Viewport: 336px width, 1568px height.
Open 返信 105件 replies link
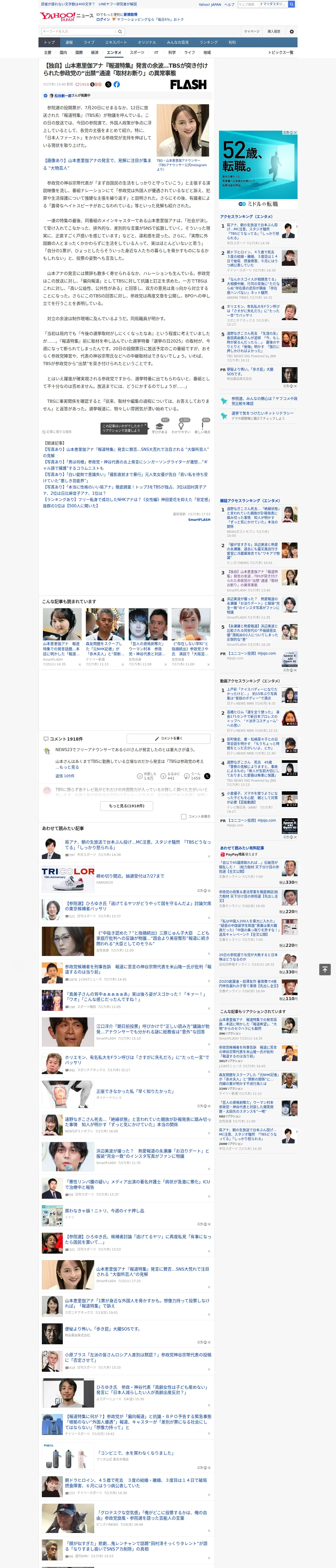click(65, 776)
